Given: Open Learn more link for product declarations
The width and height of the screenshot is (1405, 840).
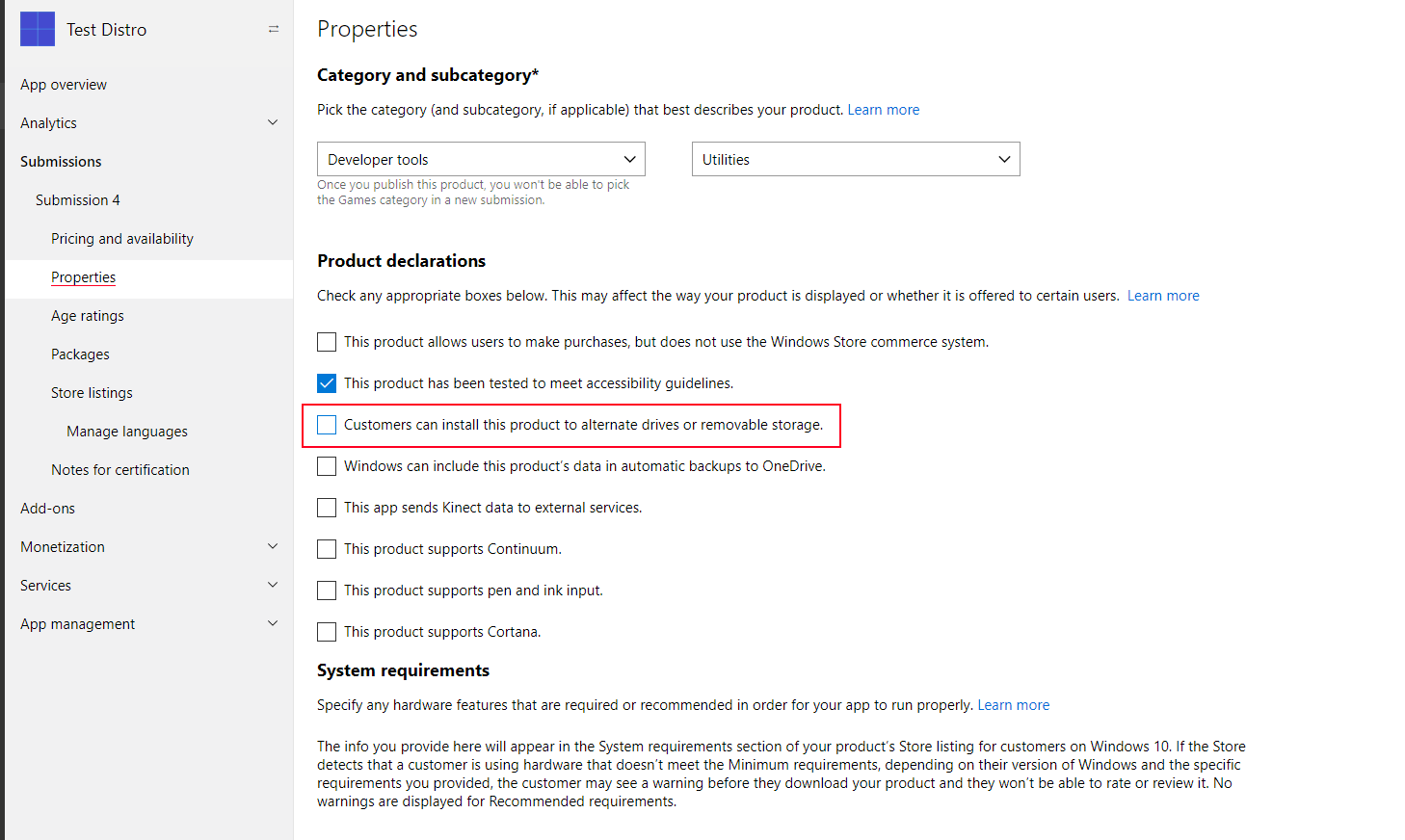Looking at the screenshot, I should click(1163, 296).
